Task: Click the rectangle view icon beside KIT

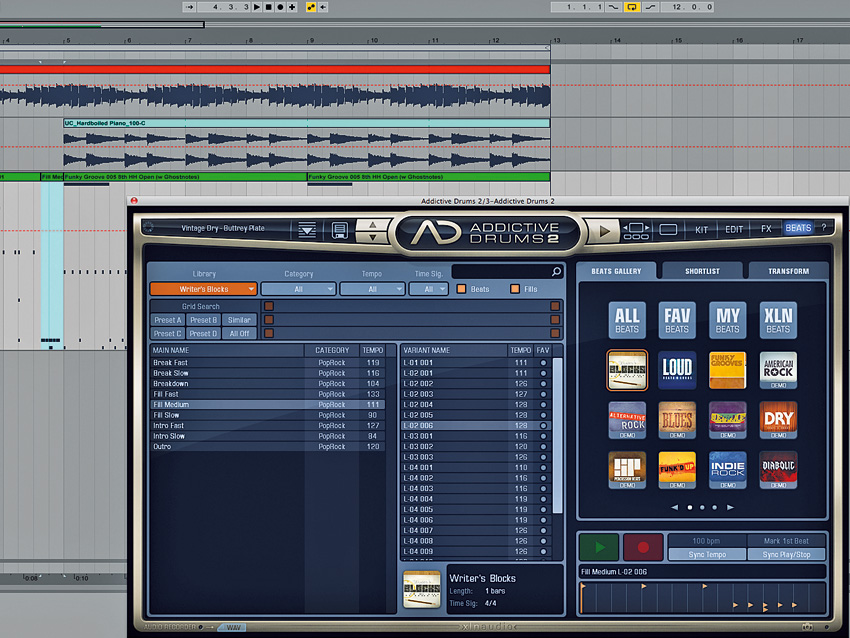Action: [668, 230]
